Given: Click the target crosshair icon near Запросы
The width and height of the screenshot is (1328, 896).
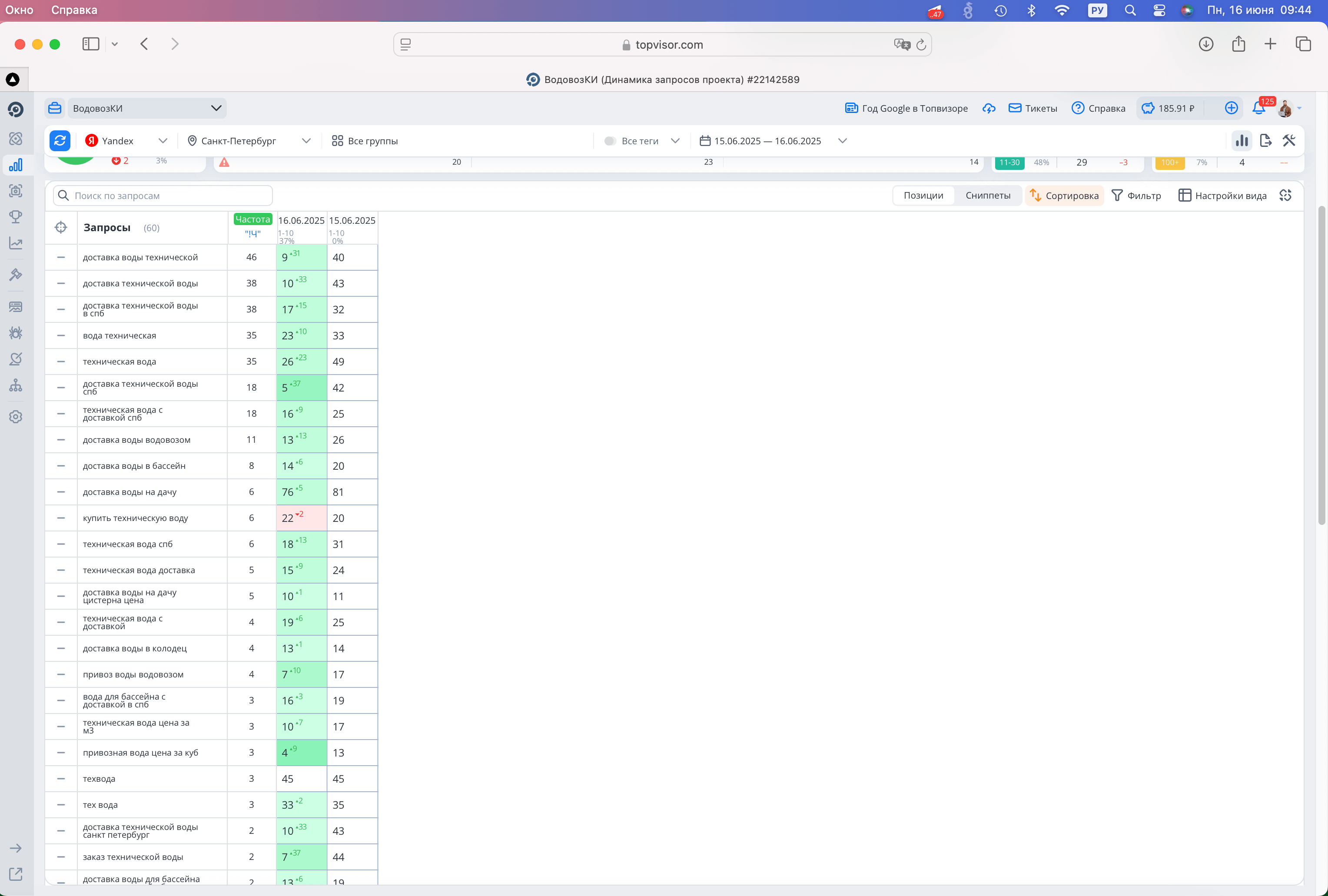Looking at the screenshot, I should [60, 227].
